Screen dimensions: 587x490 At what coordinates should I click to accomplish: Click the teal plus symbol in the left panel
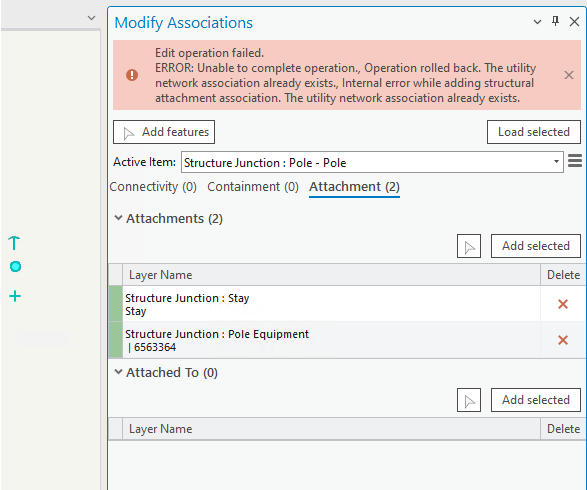15,296
